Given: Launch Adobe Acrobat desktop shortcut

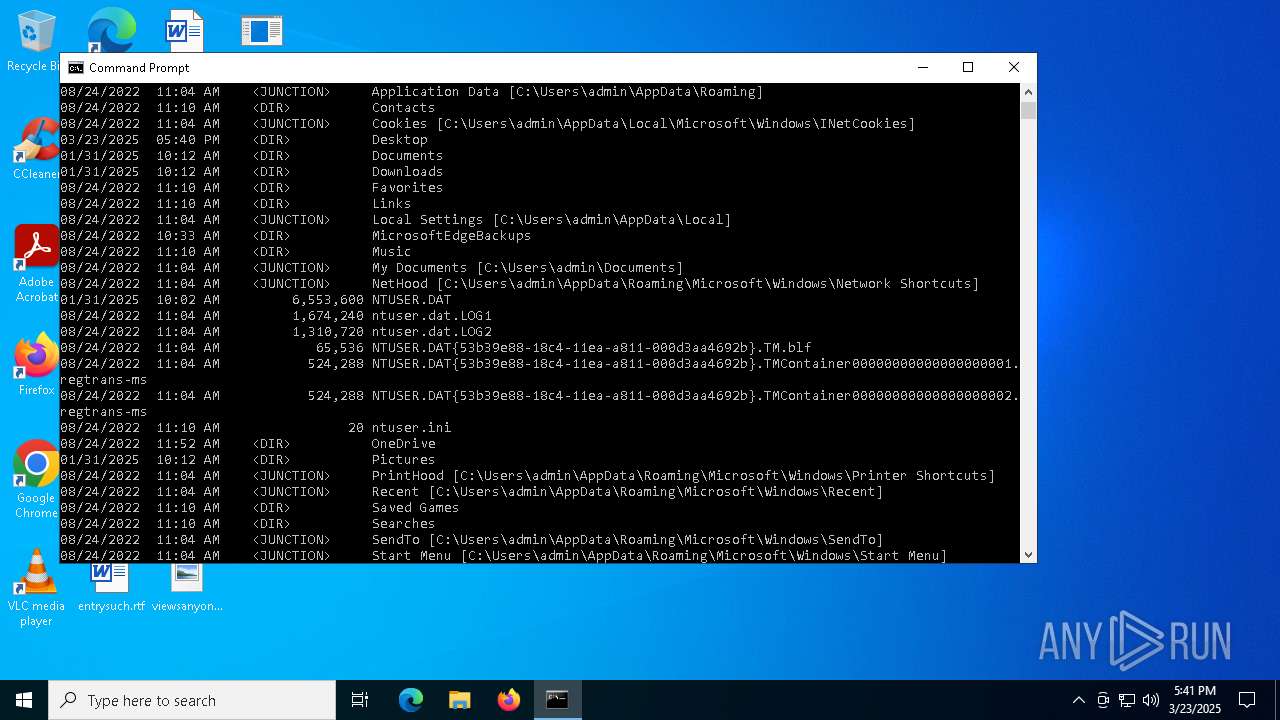Looking at the screenshot, I should tap(36, 263).
